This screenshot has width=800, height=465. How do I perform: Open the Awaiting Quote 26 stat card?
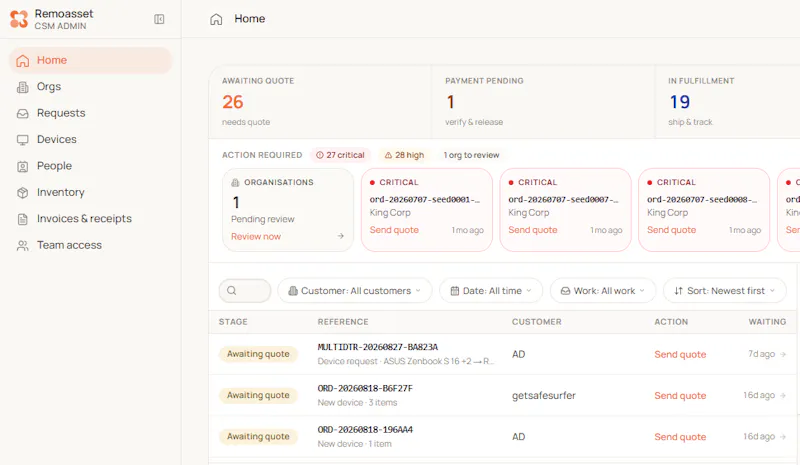point(320,102)
